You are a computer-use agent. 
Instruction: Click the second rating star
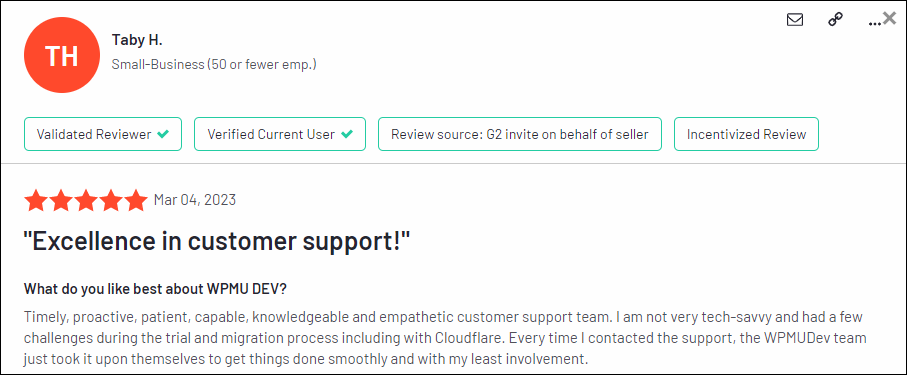click(x=60, y=200)
